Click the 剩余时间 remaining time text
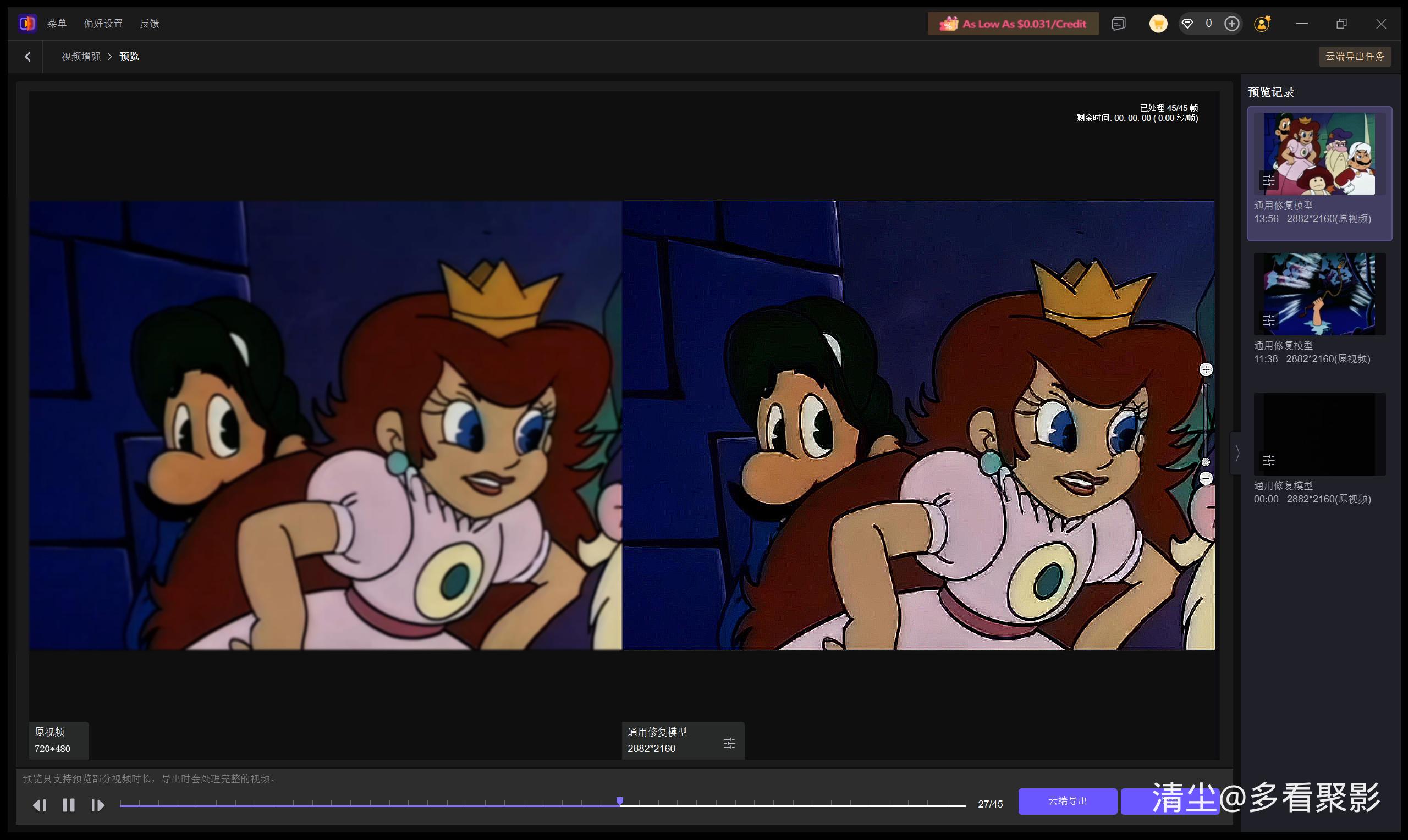Viewport: 1408px width, 840px height. 1137,118
